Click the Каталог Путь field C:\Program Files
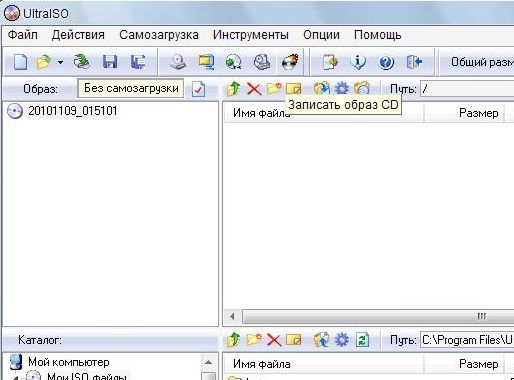The width and height of the screenshot is (514, 380). 467,340
